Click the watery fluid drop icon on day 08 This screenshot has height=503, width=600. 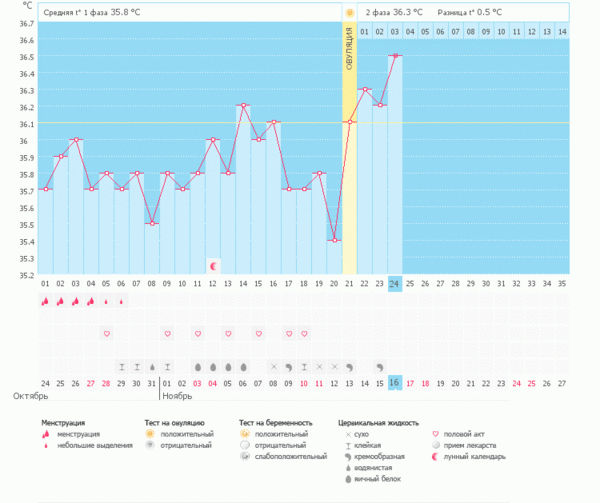coord(152,366)
